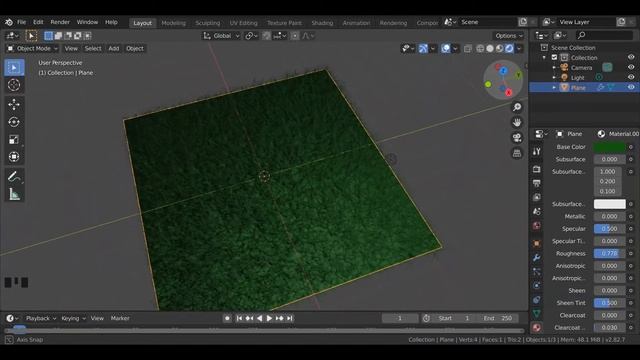This screenshot has height=360, width=640.
Task: Expand the Plane tree item
Action: coord(554,87)
